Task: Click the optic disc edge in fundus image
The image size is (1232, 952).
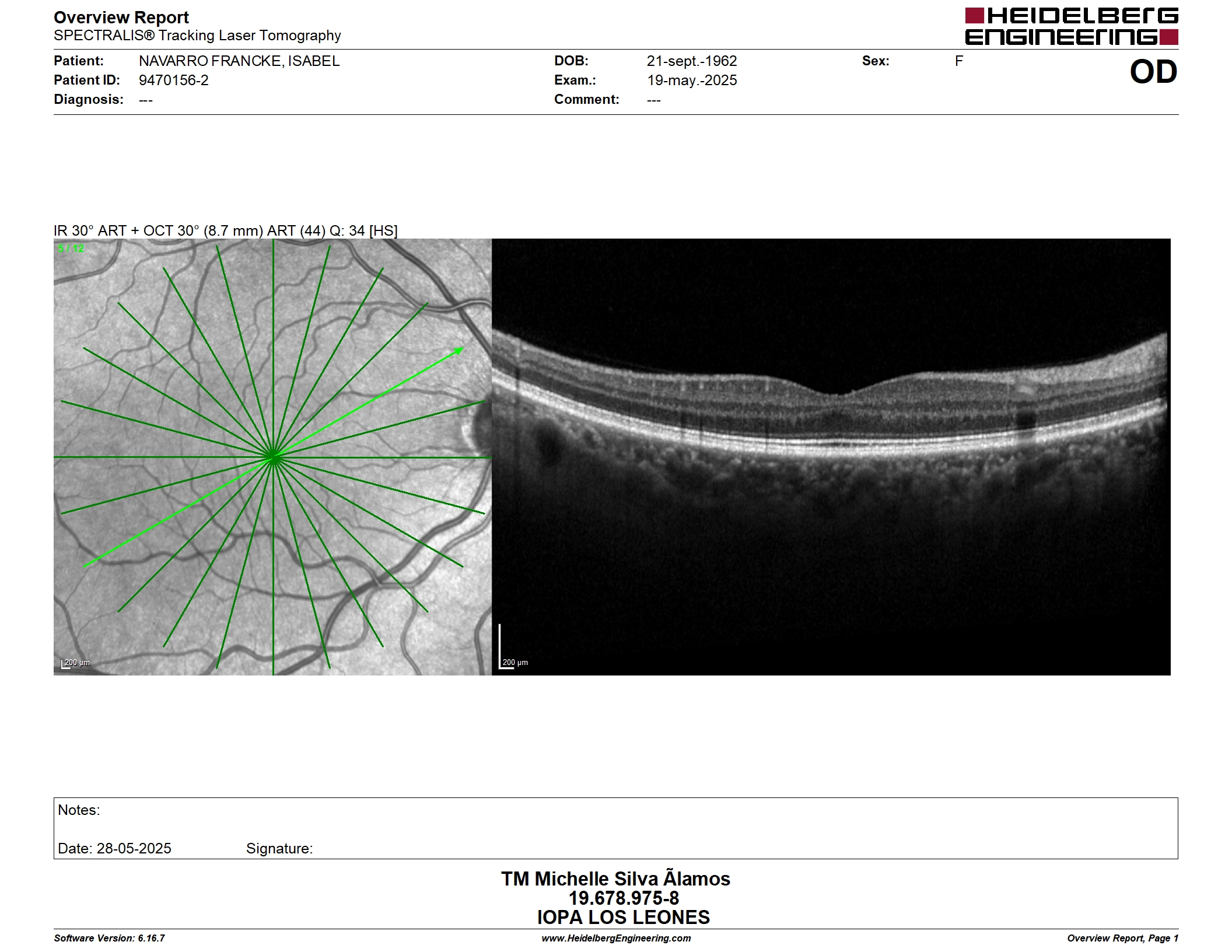Action: 471,429
